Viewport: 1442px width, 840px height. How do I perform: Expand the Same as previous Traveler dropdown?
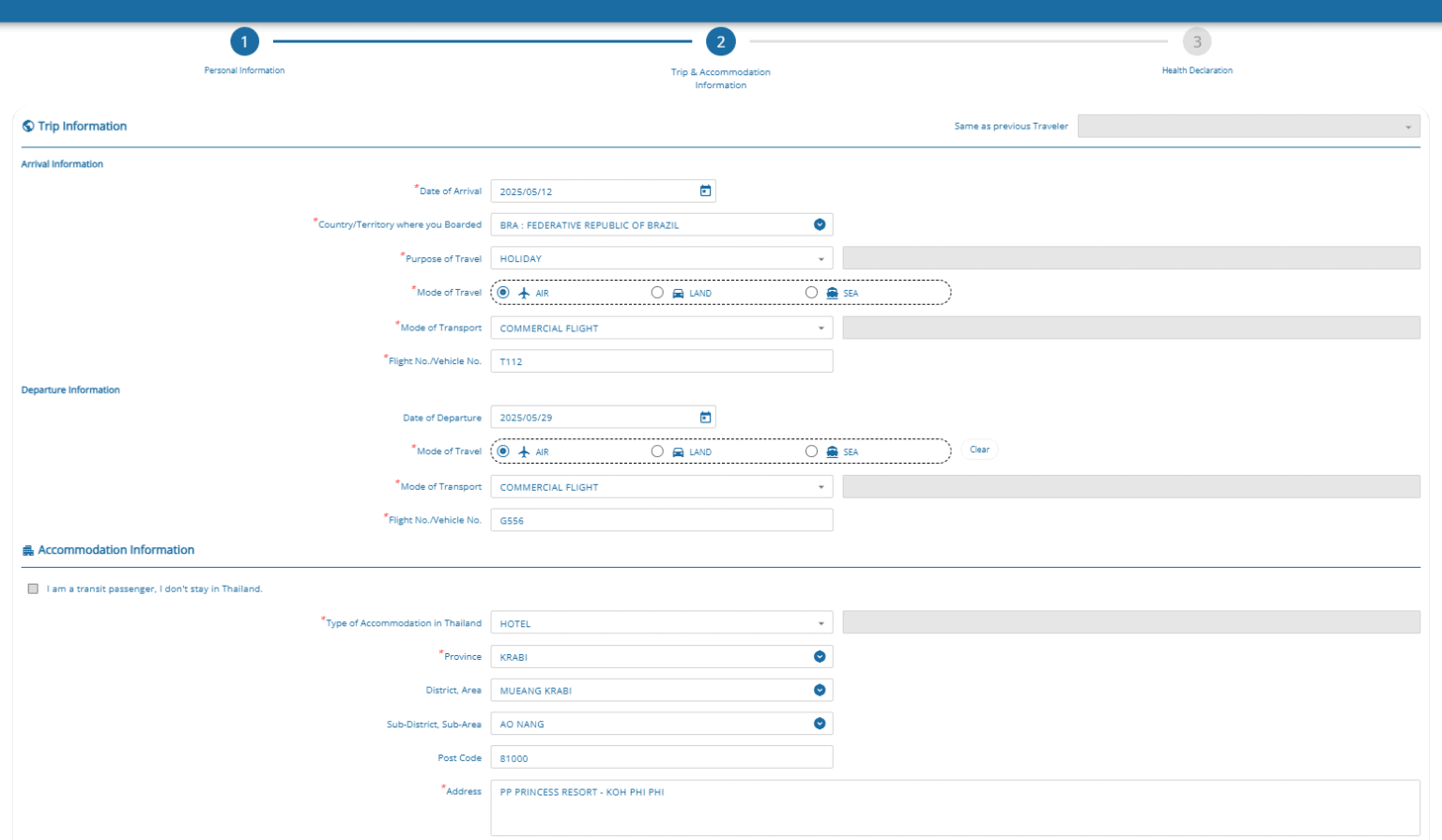[1248, 127]
